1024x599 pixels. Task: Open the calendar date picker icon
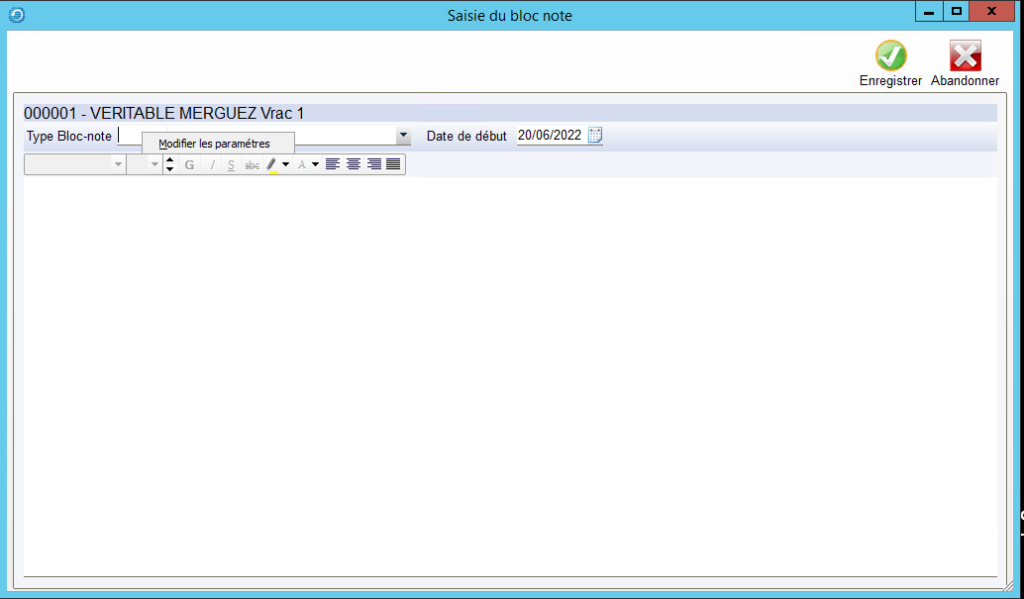(x=595, y=136)
